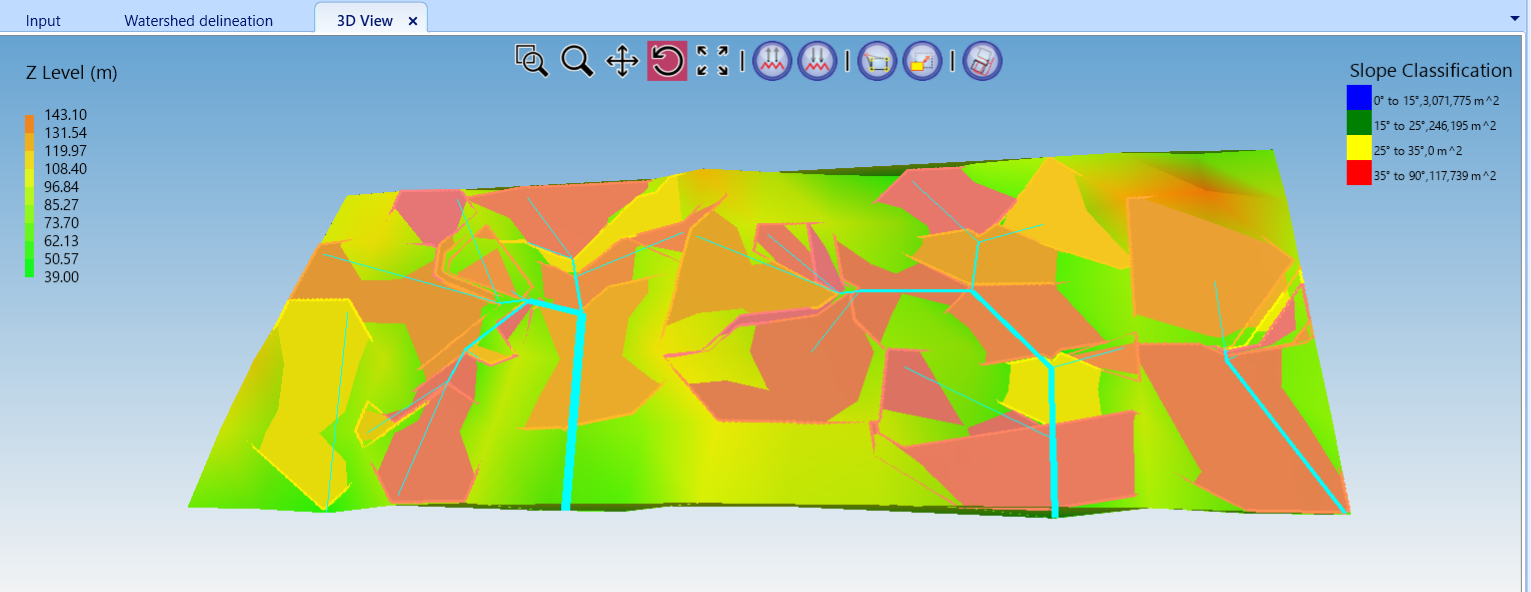Increase vertical exaggeration with up-arrows icon
The width and height of the screenshot is (1531, 592).
point(773,61)
